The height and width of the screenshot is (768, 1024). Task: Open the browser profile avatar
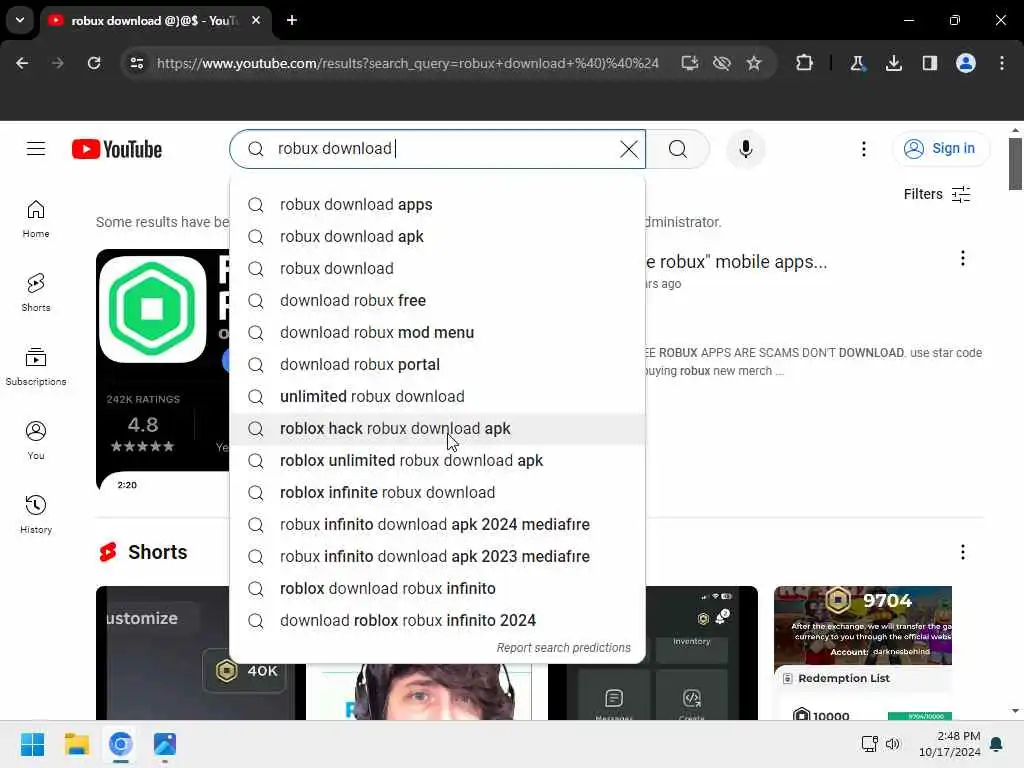click(966, 63)
